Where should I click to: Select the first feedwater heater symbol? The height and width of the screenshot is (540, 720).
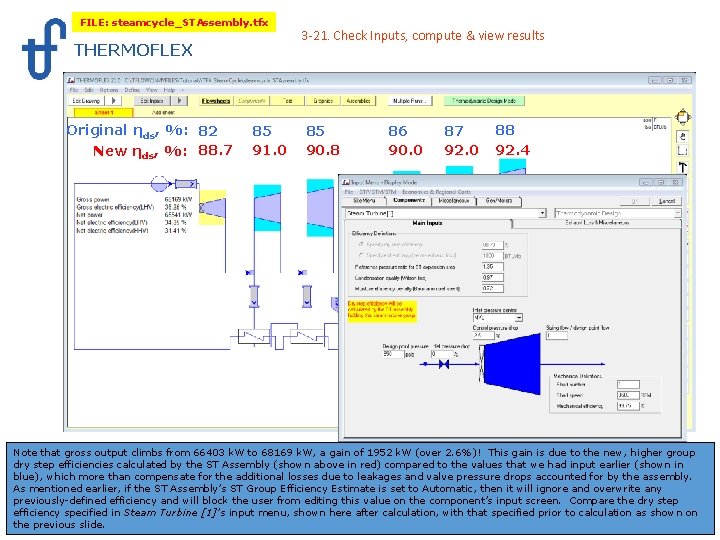tap(254, 337)
